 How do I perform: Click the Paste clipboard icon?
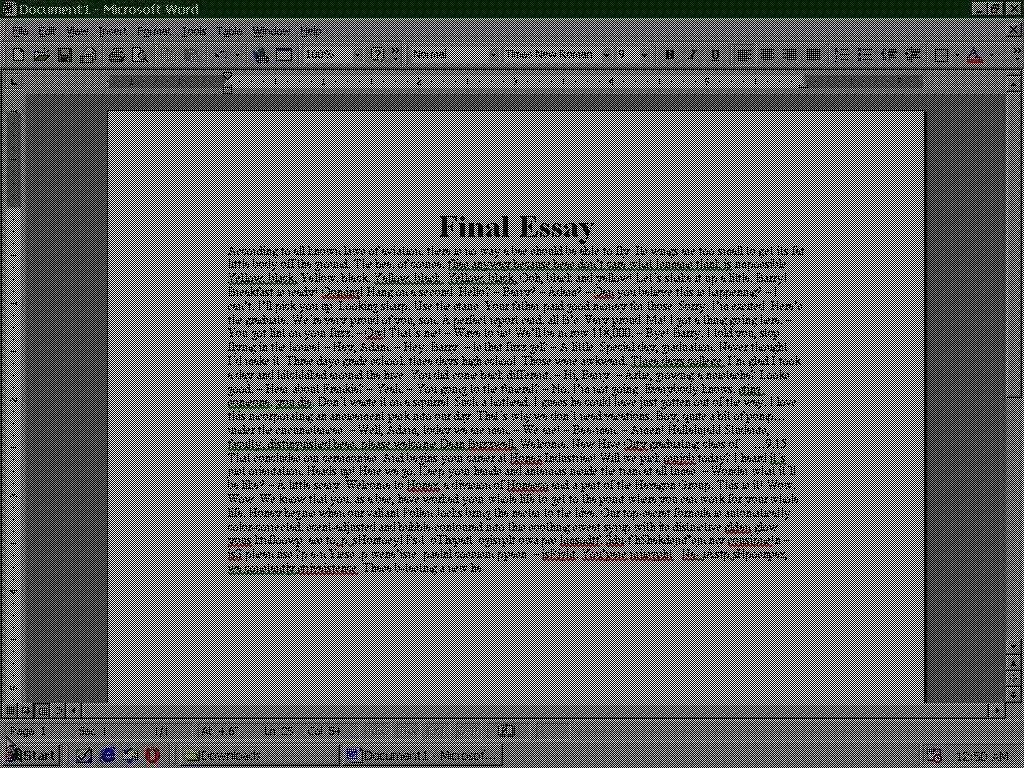click(191, 55)
